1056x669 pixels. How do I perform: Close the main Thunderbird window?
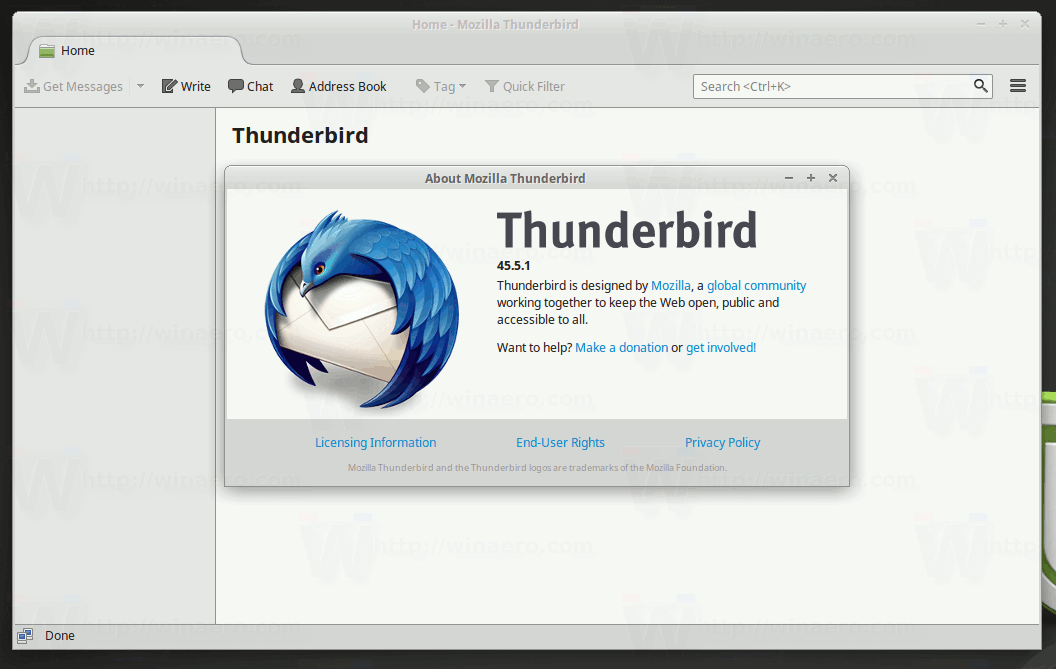pyautogui.click(x=1024, y=24)
